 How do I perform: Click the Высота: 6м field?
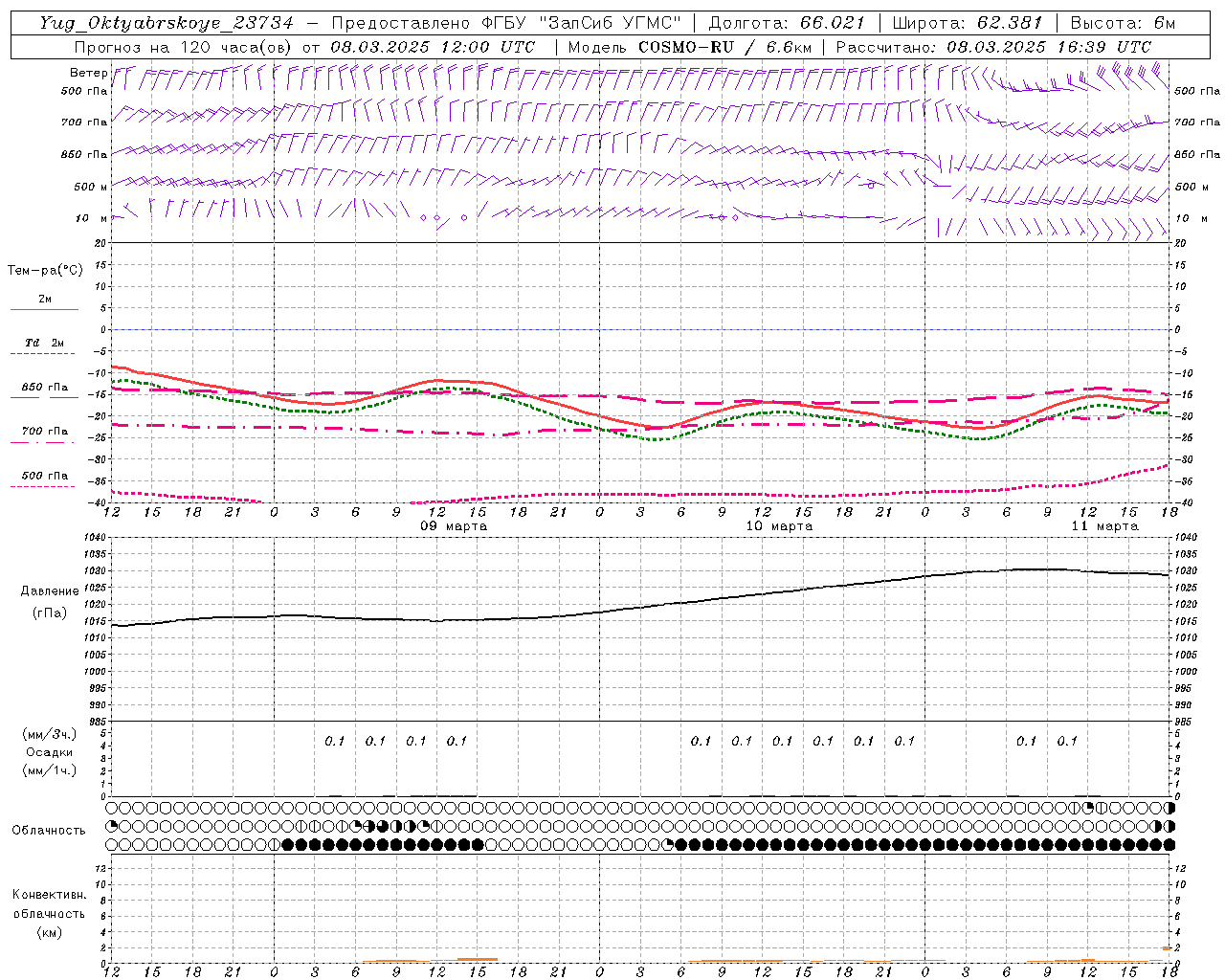[x=1123, y=23]
